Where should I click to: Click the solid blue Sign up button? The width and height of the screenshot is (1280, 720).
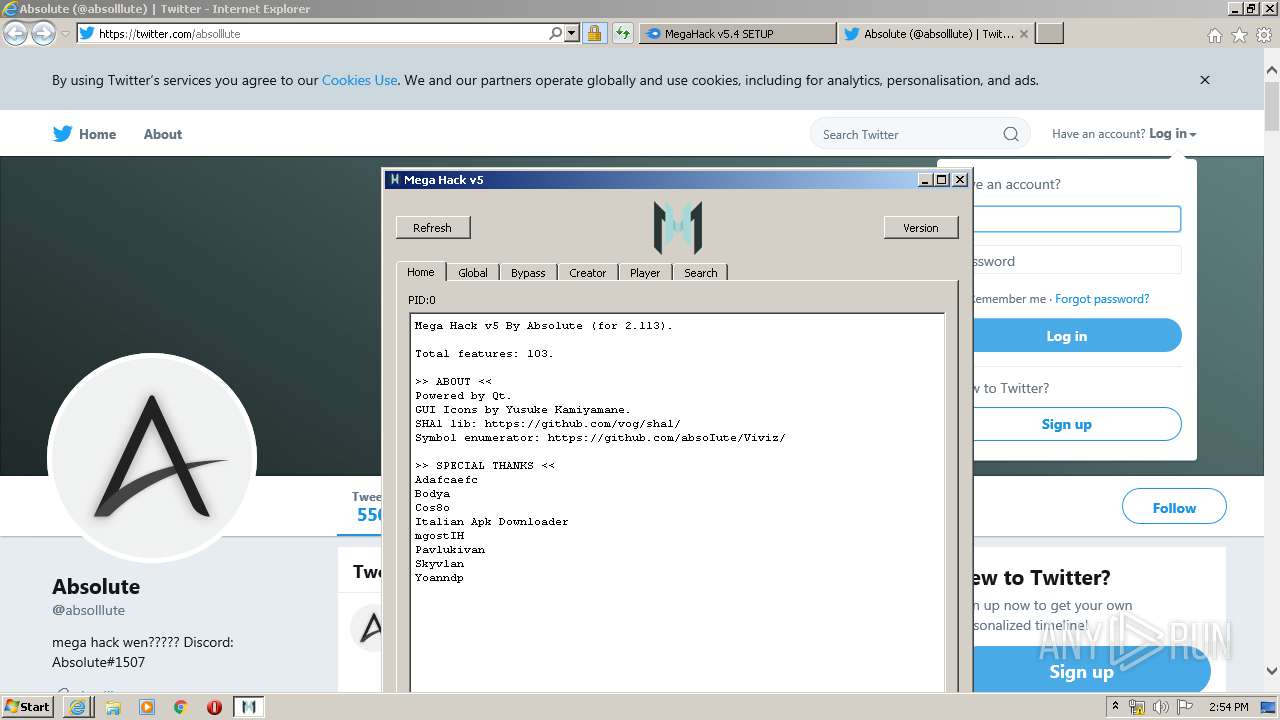coord(1091,671)
